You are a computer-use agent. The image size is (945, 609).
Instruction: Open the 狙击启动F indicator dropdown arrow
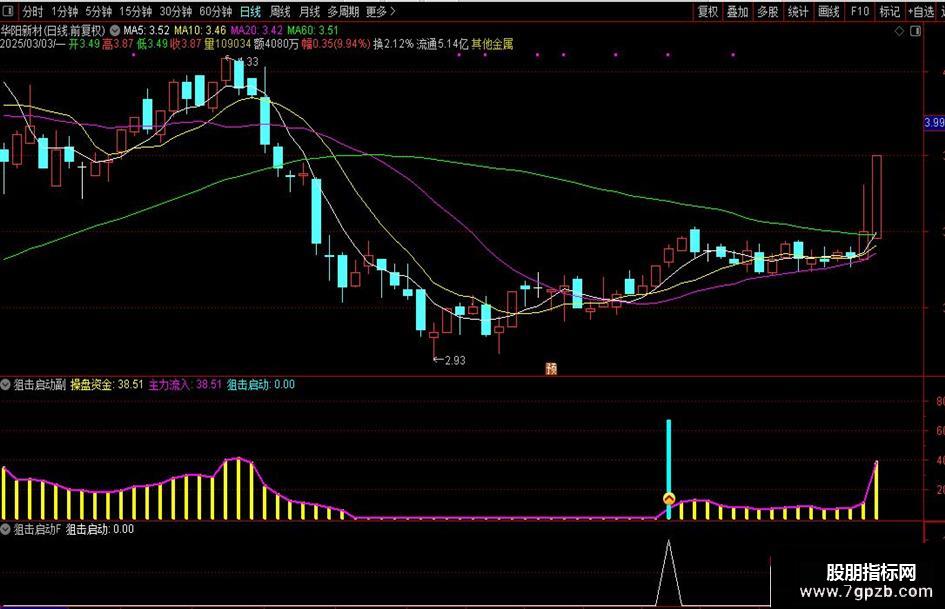pyautogui.click(x=6, y=529)
